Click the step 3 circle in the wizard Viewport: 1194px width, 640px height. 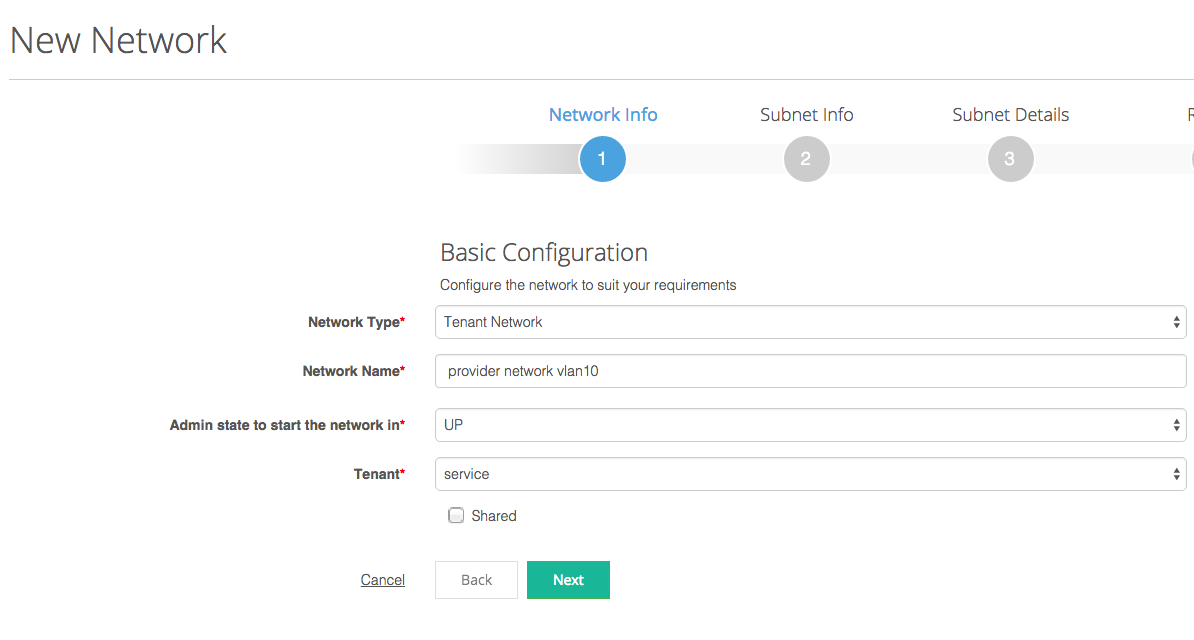tap(1010, 159)
